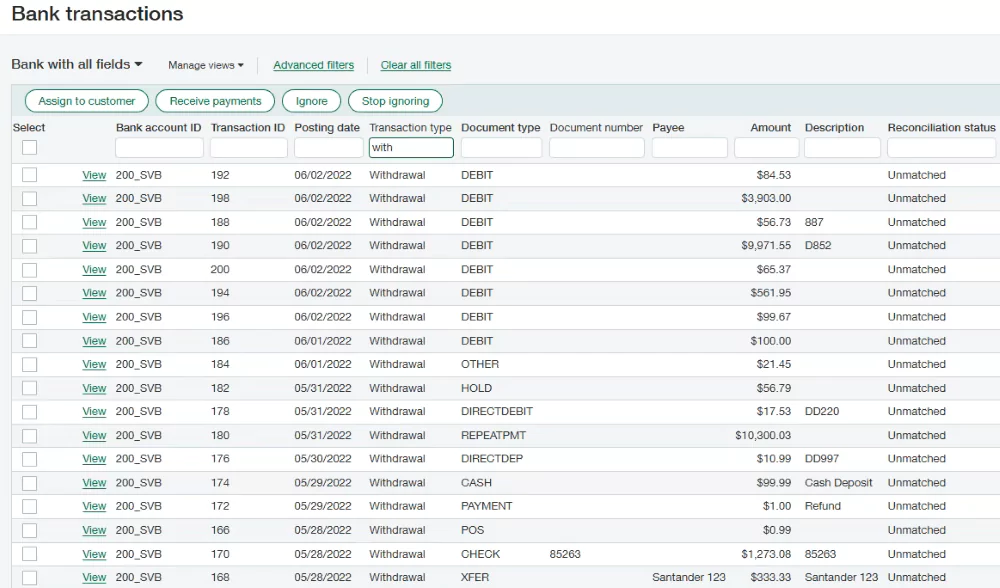Click the Payee filter input

coord(689,148)
